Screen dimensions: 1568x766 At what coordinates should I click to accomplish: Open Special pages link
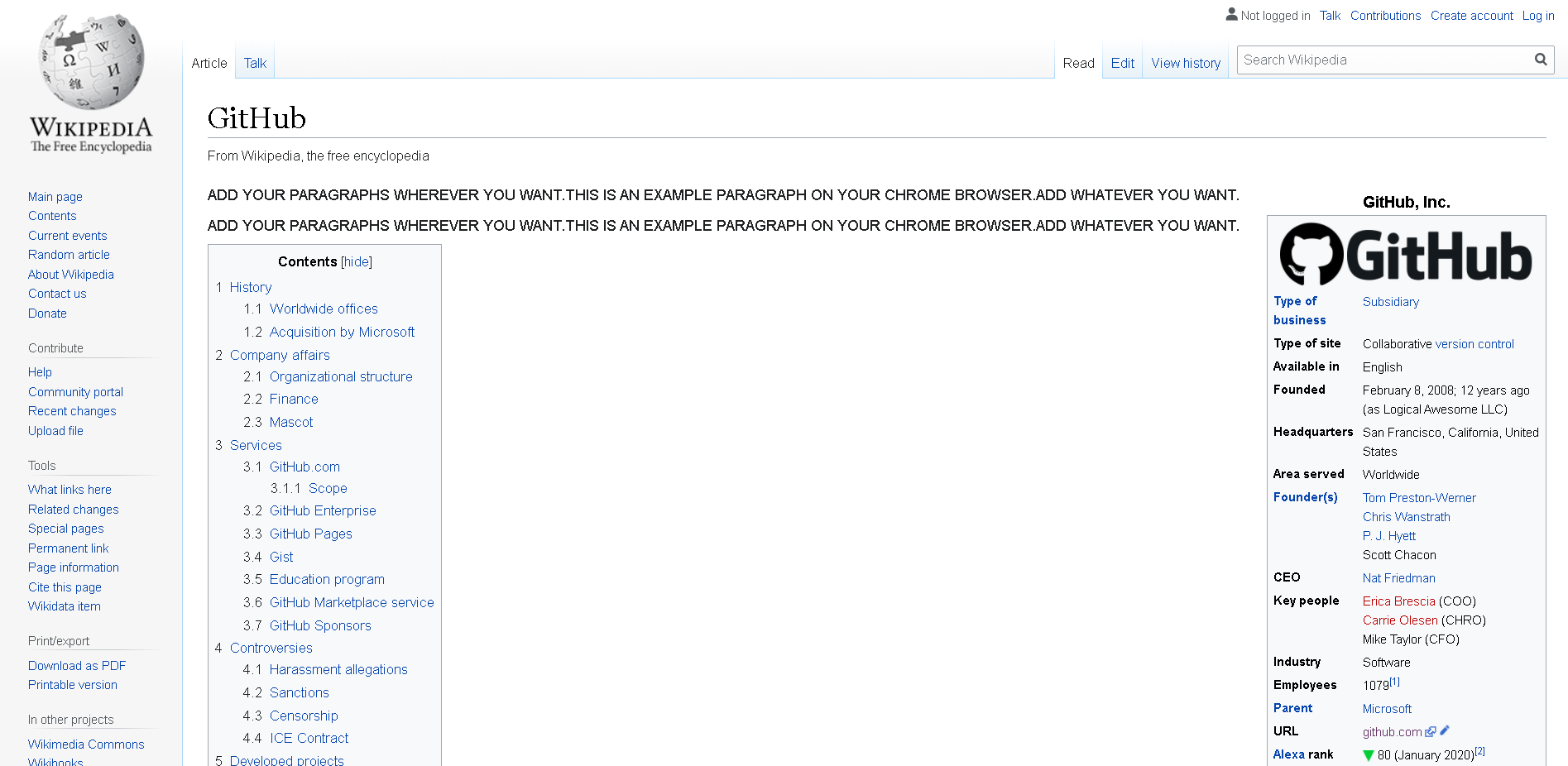tap(66, 529)
